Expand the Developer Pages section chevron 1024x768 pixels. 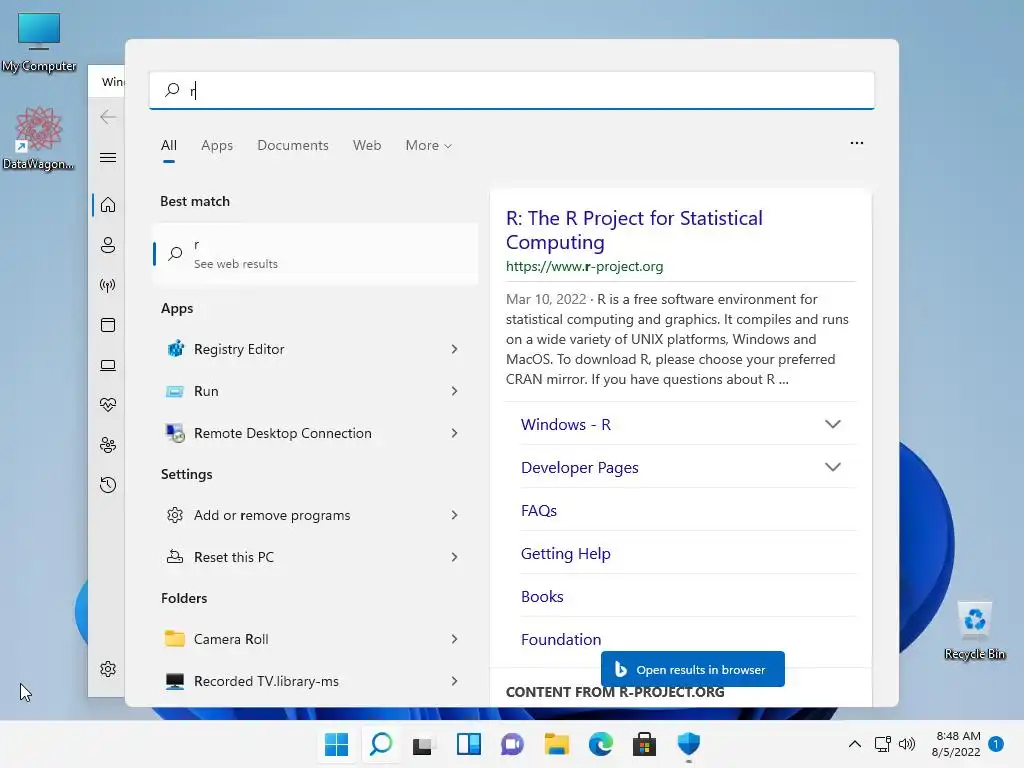833,468
